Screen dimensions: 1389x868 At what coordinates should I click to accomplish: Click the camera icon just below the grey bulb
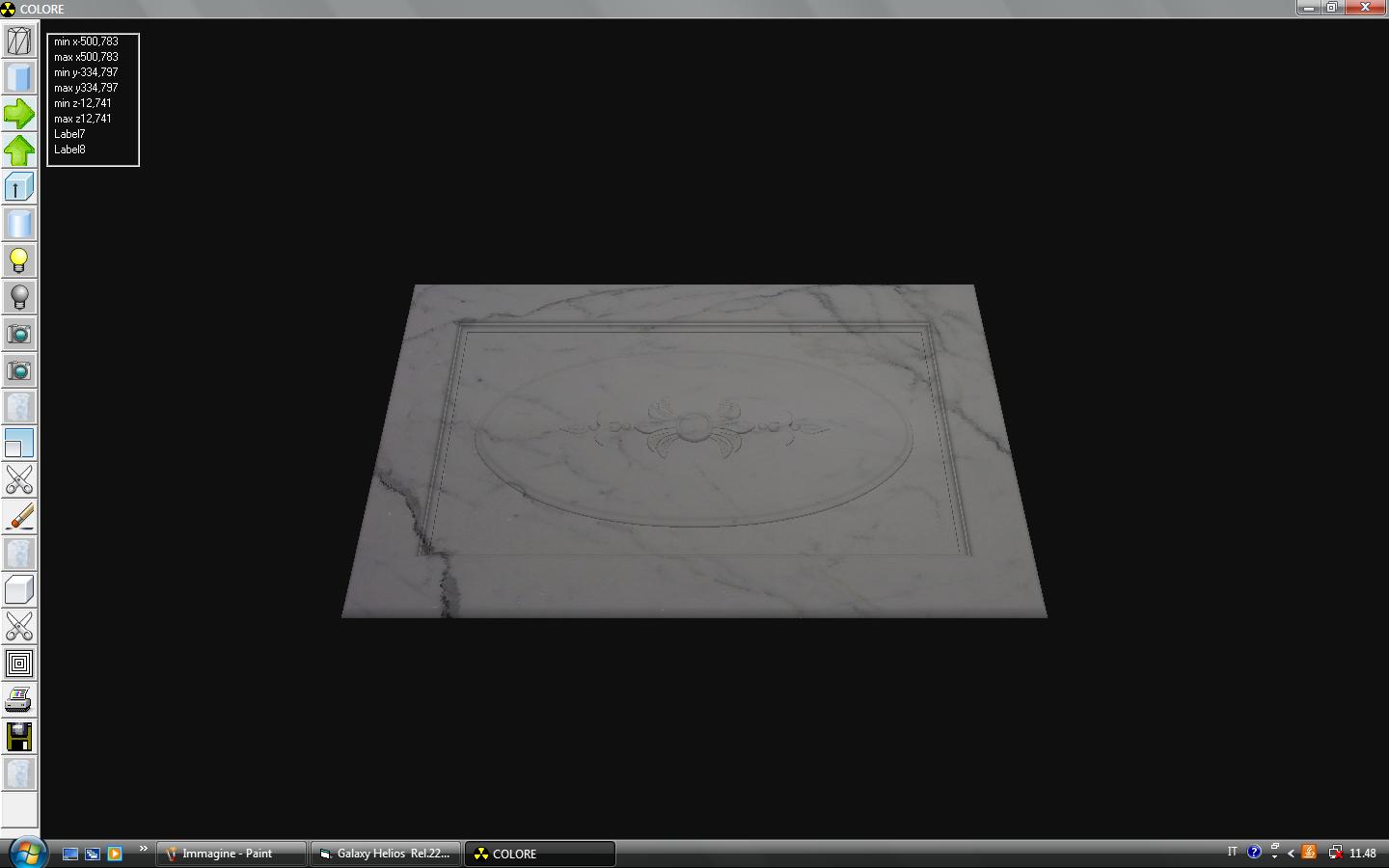(x=19, y=334)
